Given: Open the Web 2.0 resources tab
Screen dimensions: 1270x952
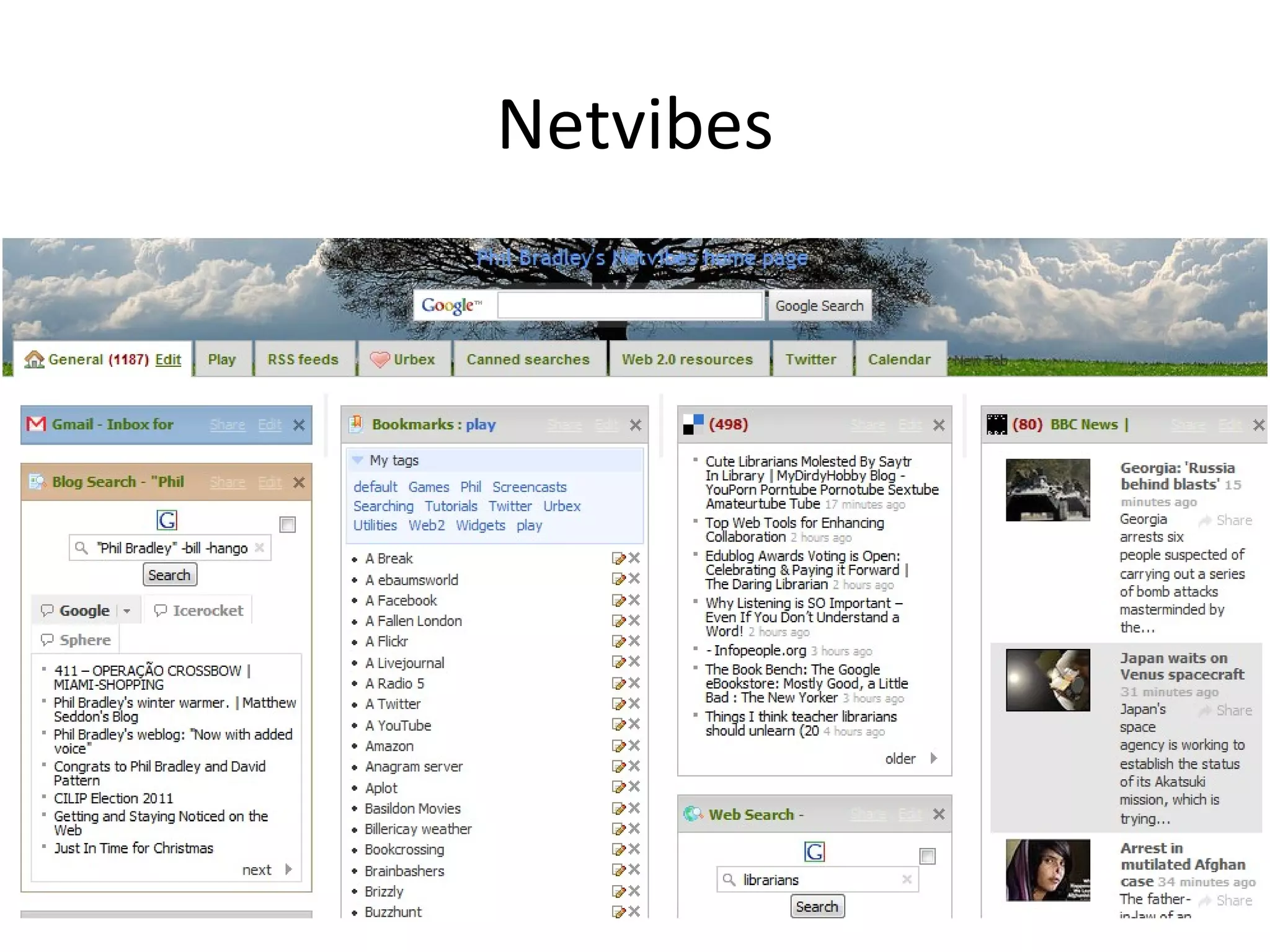Looking at the screenshot, I should [x=688, y=359].
